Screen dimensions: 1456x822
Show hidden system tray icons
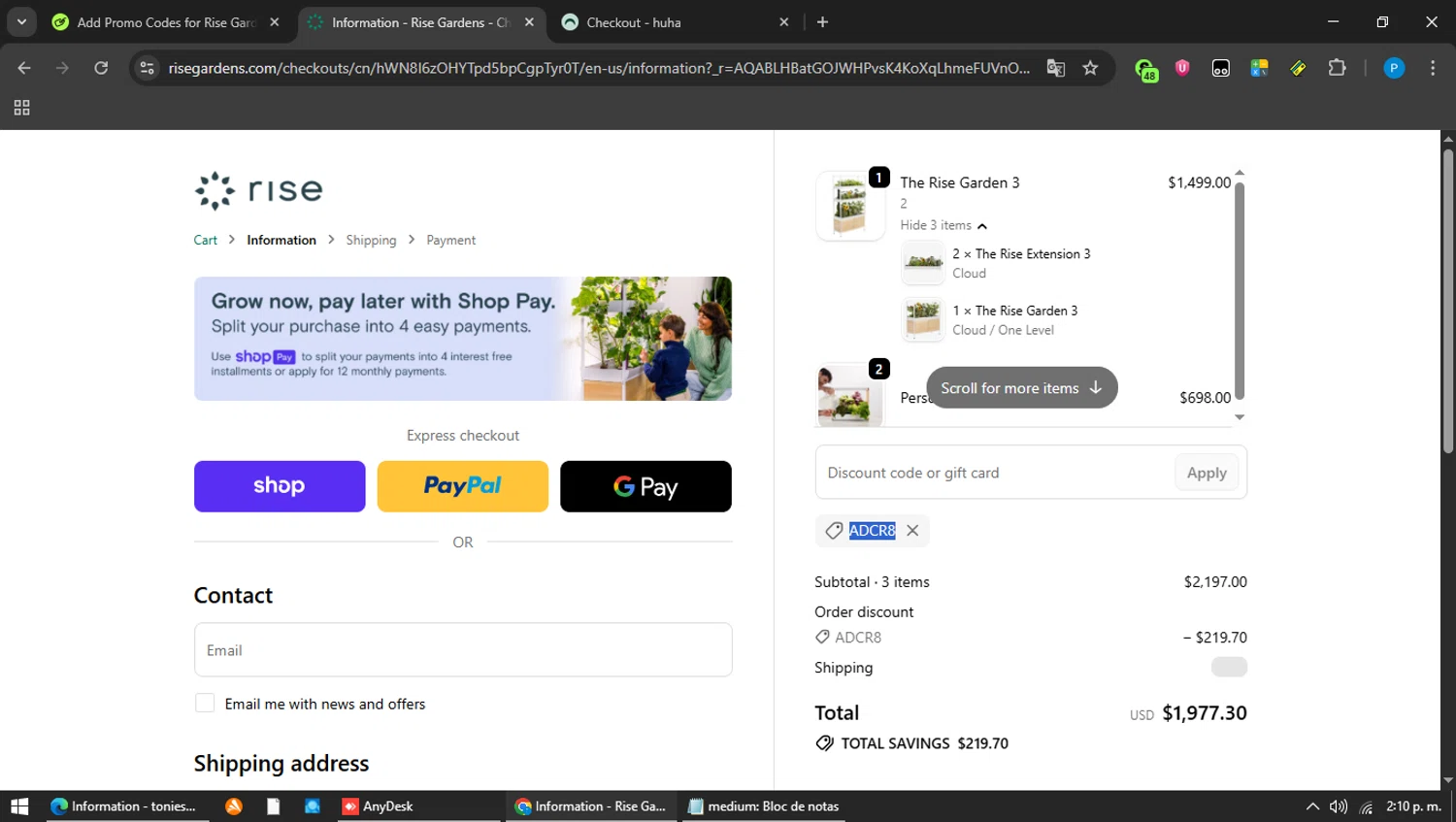pyautogui.click(x=1312, y=806)
